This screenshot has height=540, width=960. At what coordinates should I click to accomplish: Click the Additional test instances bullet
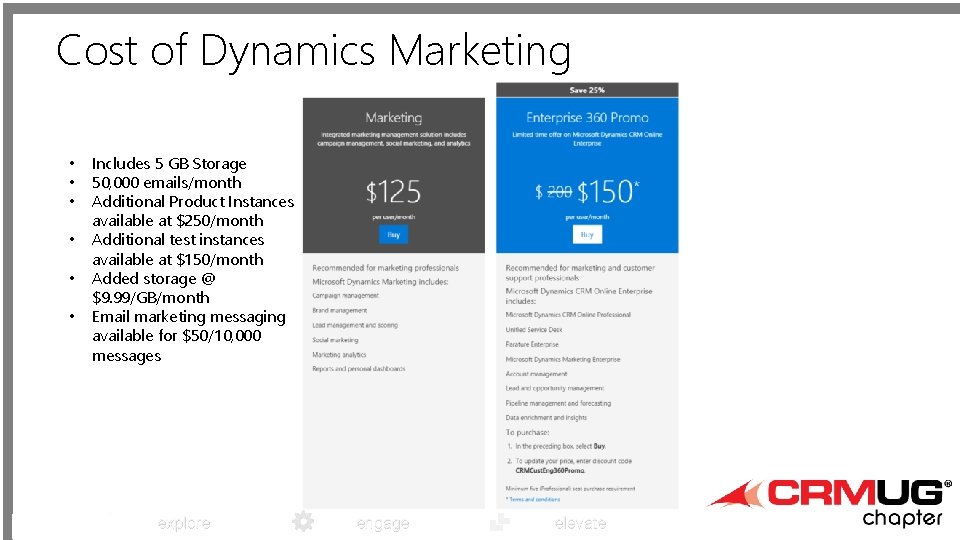(178, 249)
